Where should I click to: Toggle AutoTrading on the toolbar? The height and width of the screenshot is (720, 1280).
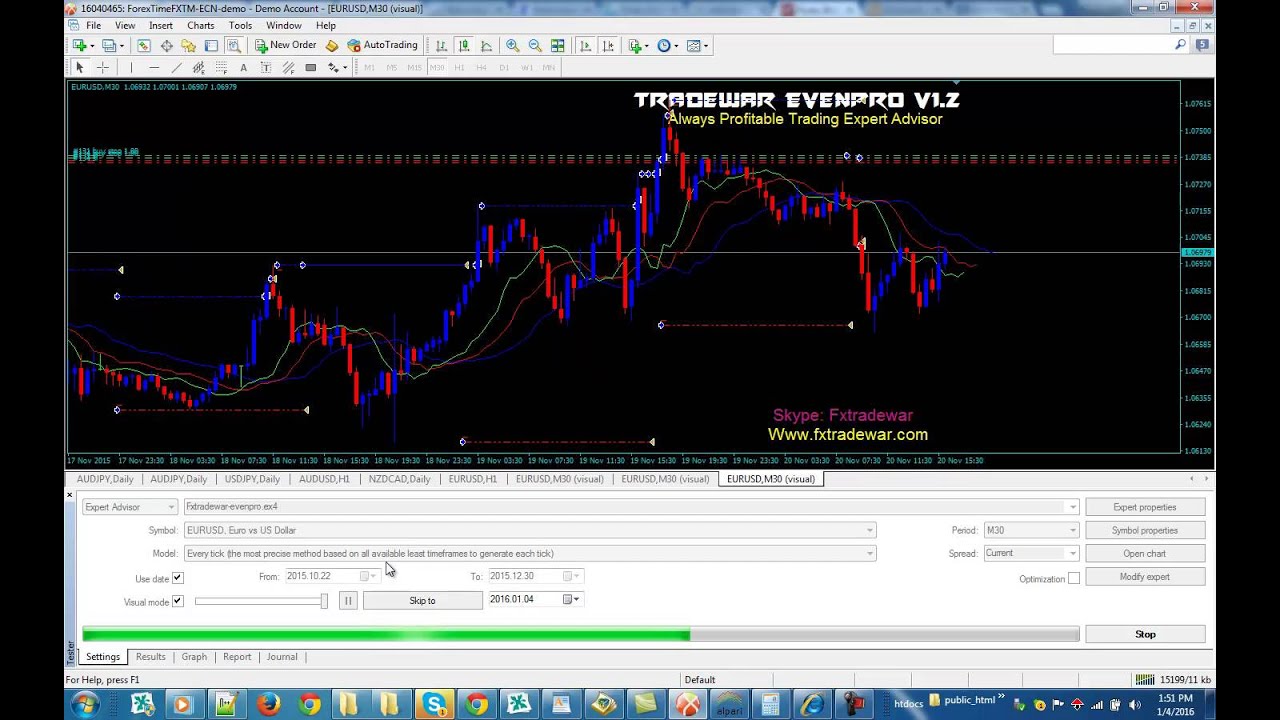[382, 45]
